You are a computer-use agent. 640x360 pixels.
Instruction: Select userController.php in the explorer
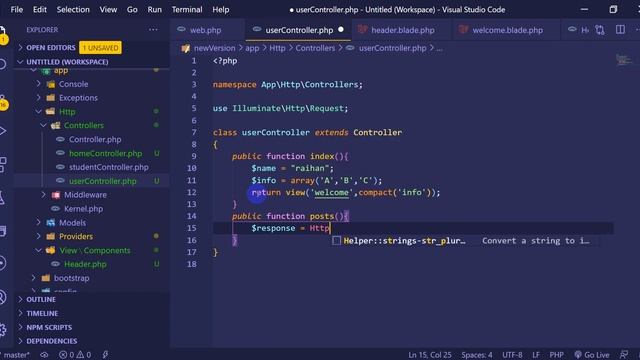click(102, 181)
